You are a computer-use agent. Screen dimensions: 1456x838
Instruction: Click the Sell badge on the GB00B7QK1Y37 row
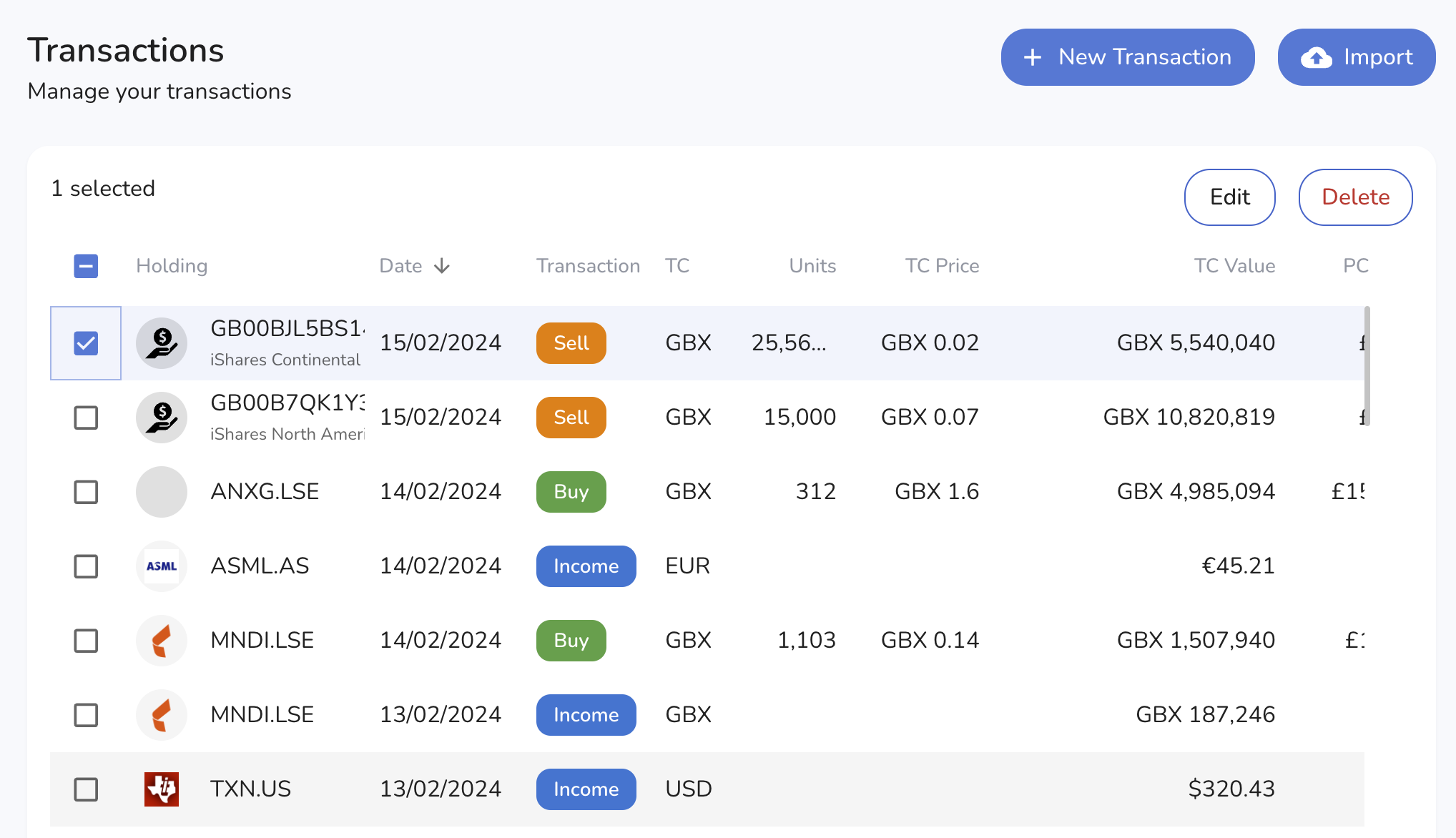[x=571, y=418]
